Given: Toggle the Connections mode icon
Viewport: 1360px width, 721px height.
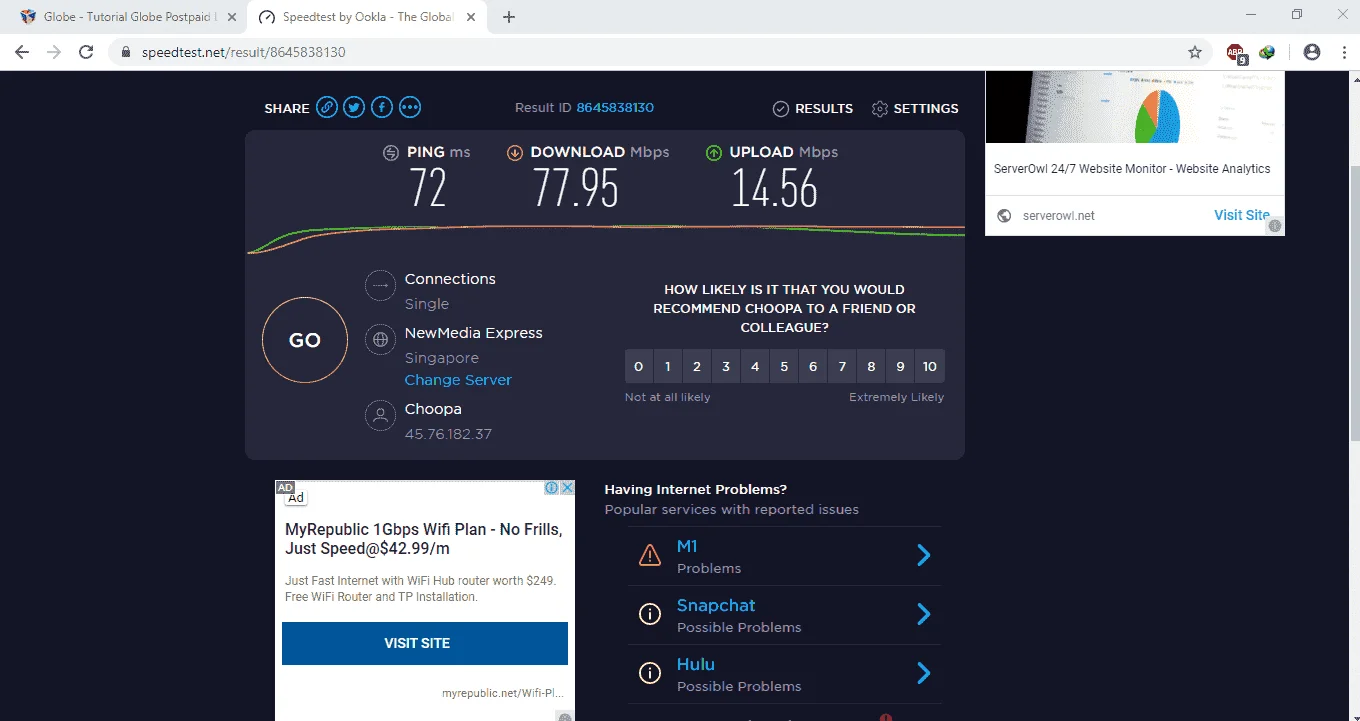Looking at the screenshot, I should (x=380, y=287).
